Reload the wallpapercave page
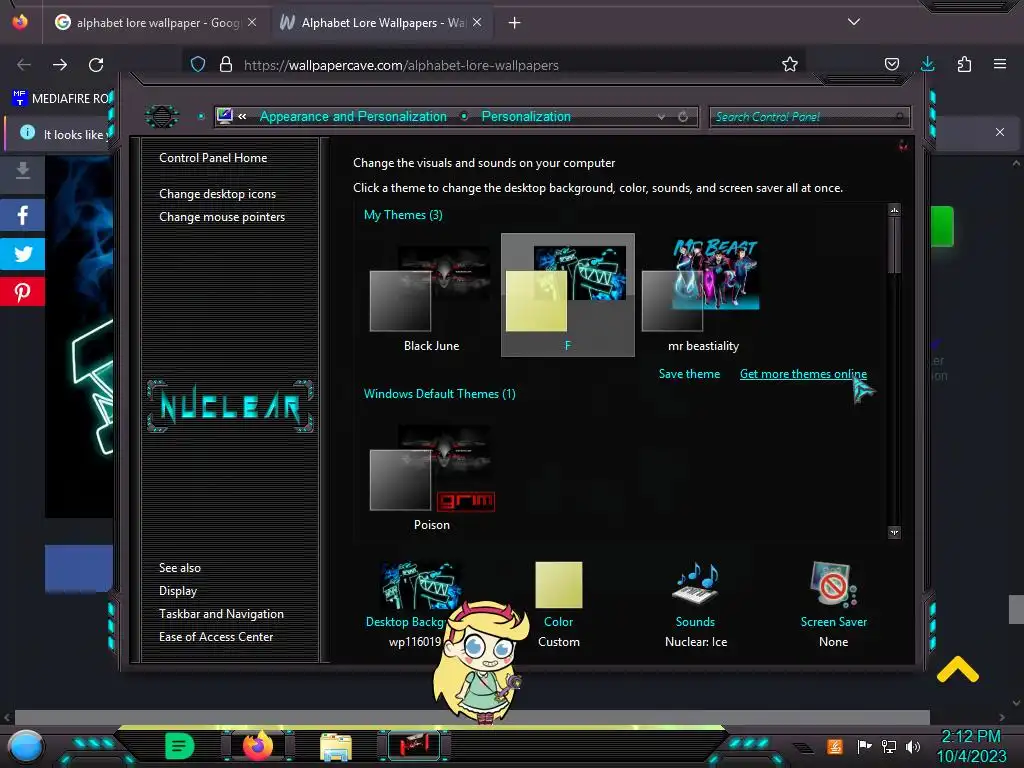 (96, 65)
